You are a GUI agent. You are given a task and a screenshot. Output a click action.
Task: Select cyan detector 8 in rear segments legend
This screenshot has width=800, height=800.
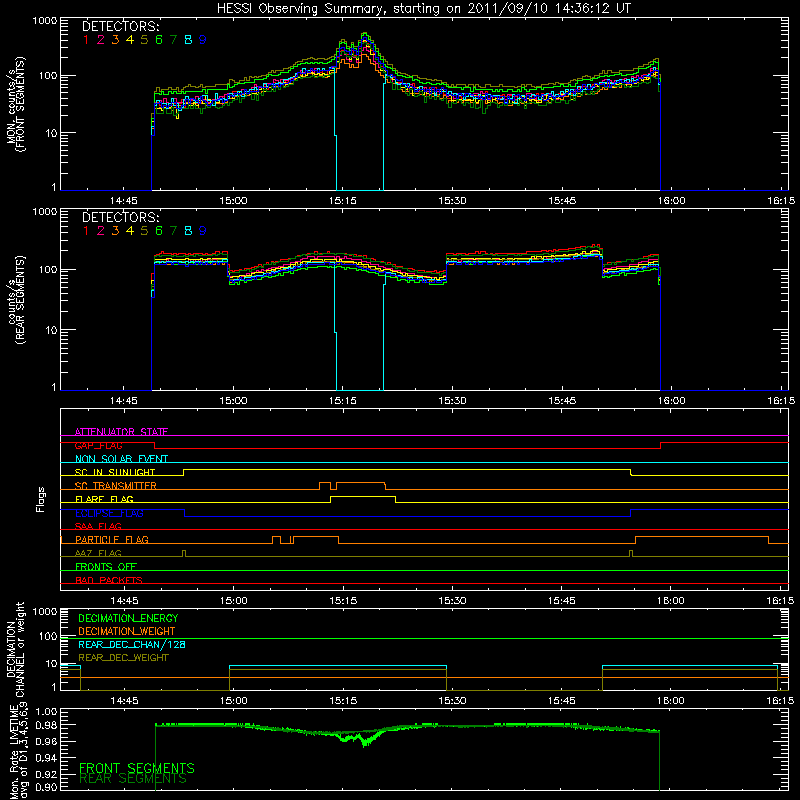click(188, 231)
